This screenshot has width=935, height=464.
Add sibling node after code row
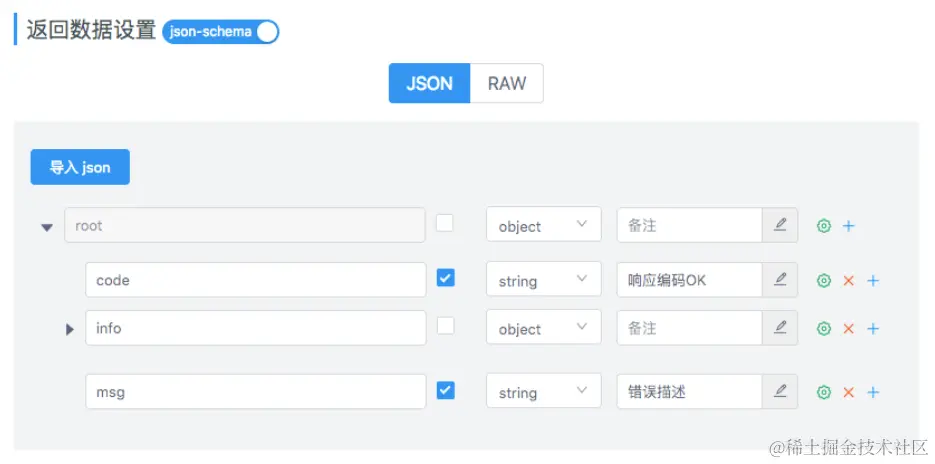[x=872, y=280]
